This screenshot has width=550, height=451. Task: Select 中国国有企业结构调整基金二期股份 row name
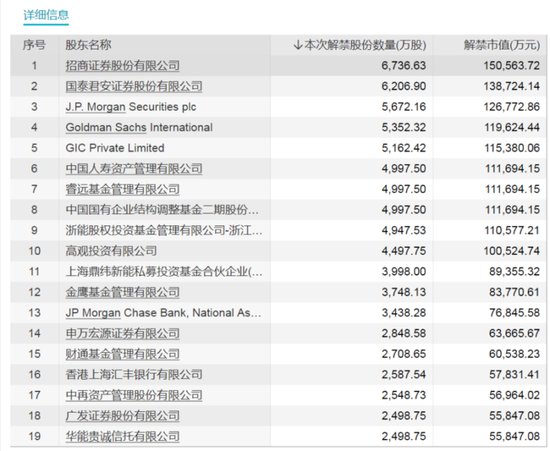[162, 210]
